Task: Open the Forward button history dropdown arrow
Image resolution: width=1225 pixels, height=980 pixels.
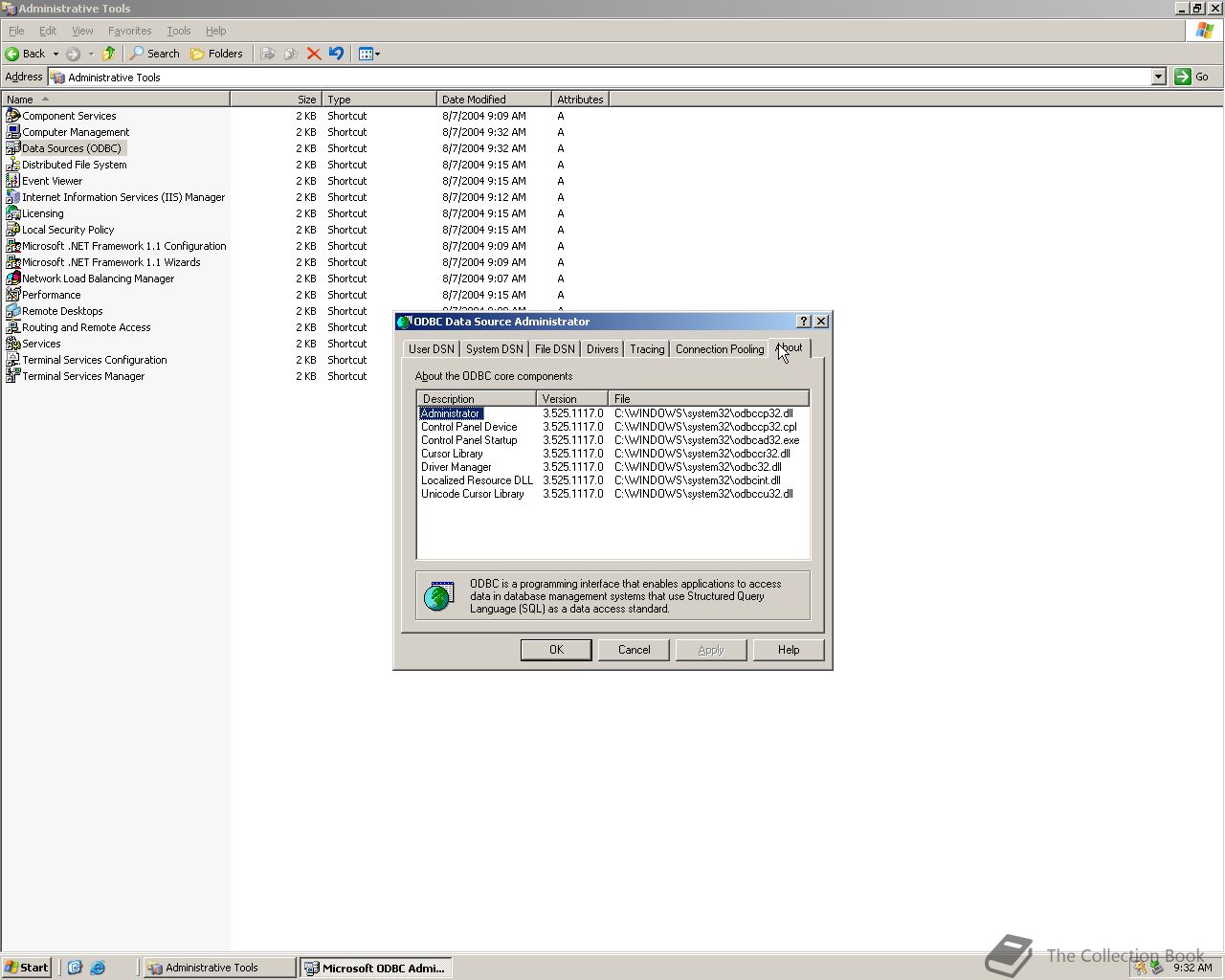Action: 91,54
